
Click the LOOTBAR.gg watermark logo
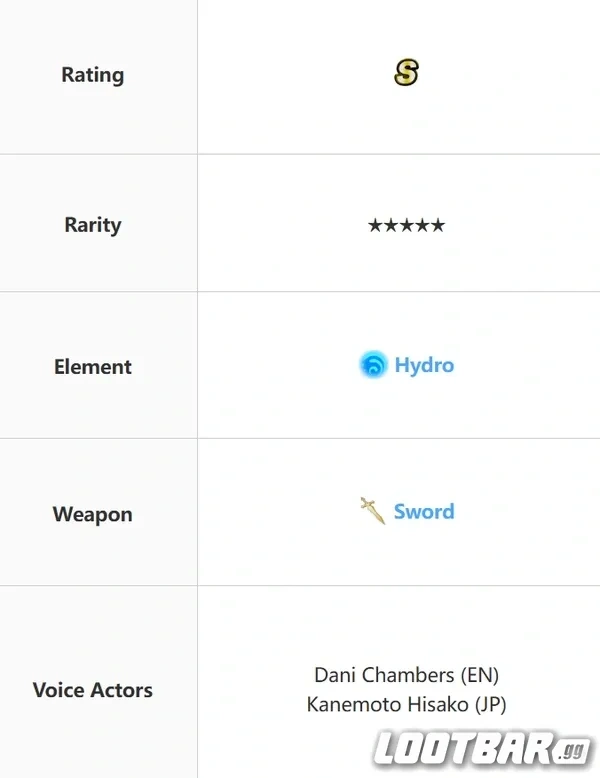click(482, 749)
